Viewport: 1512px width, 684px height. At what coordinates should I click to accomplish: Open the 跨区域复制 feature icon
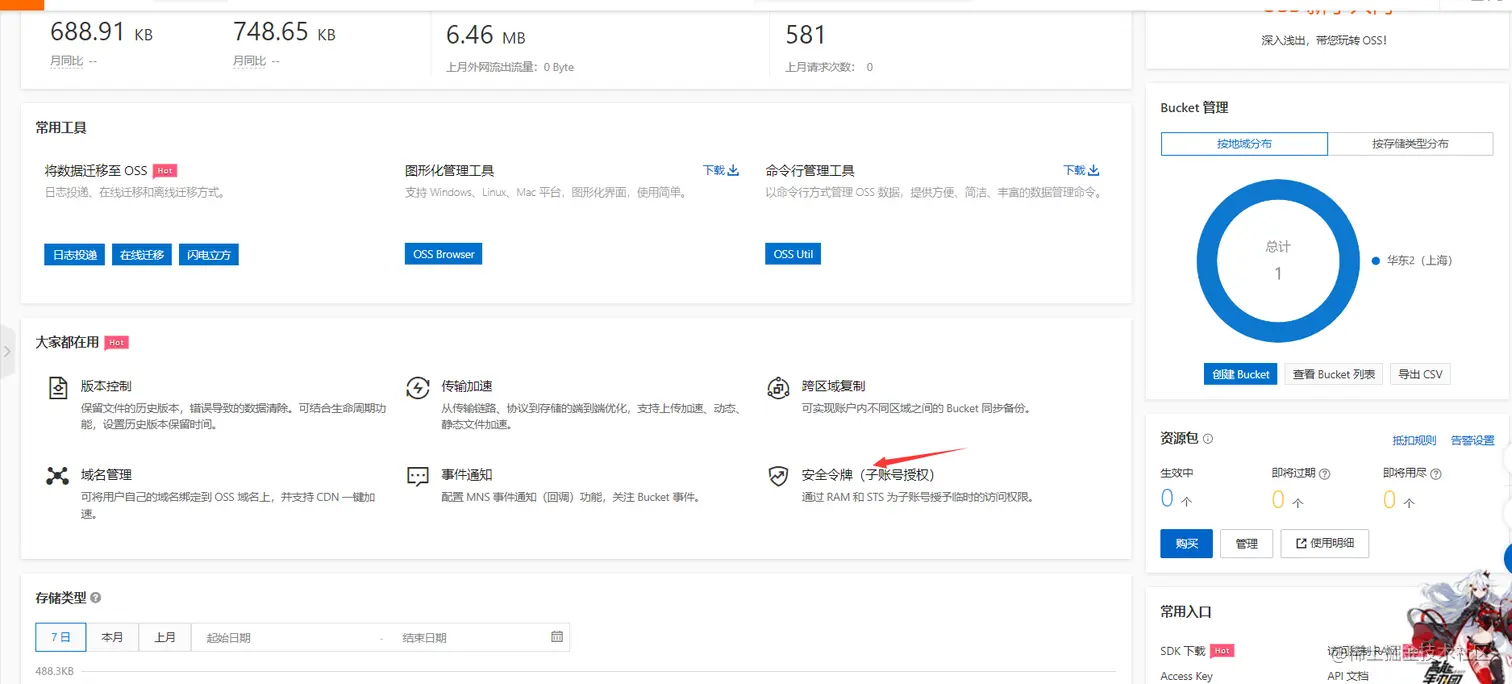click(778, 387)
